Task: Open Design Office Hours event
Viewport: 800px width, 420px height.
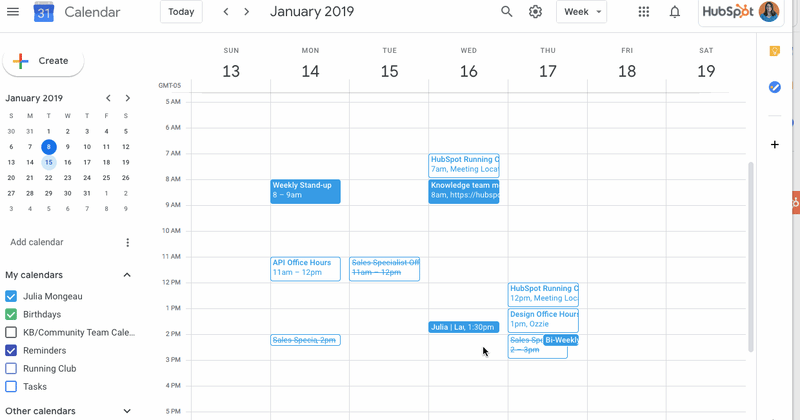Action: click(543, 320)
